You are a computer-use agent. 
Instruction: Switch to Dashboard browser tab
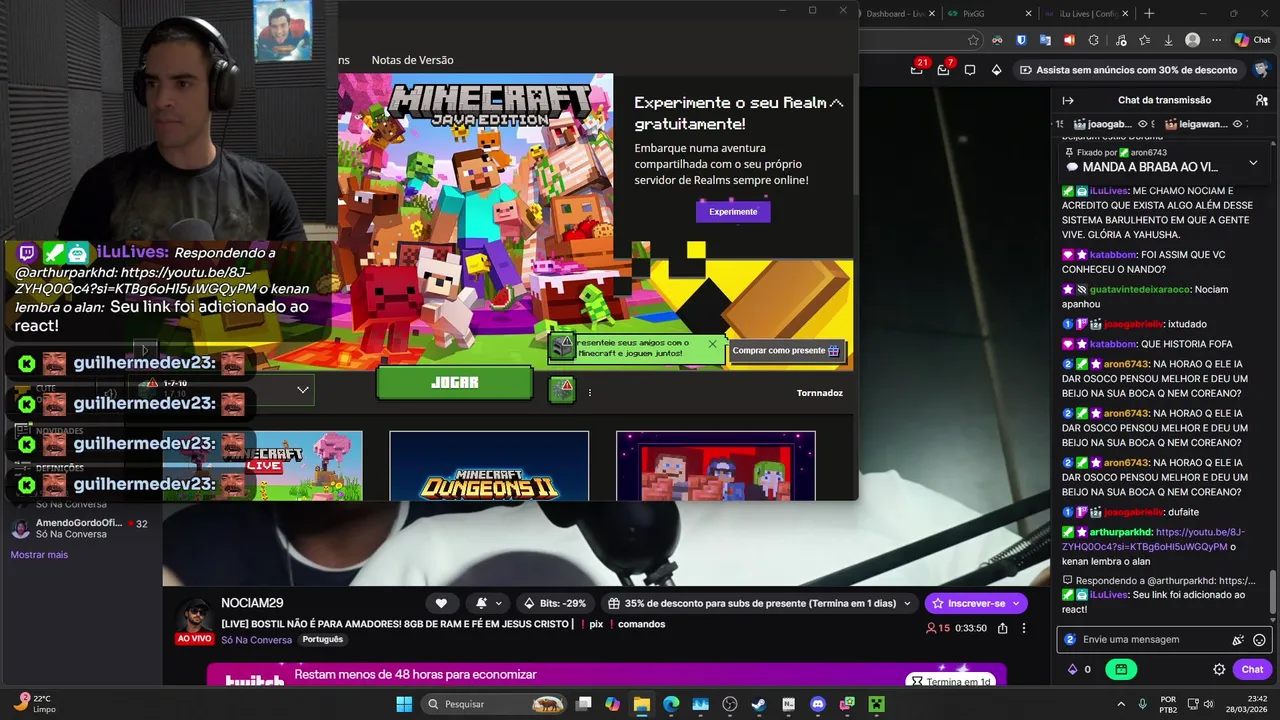tap(895, 13)
